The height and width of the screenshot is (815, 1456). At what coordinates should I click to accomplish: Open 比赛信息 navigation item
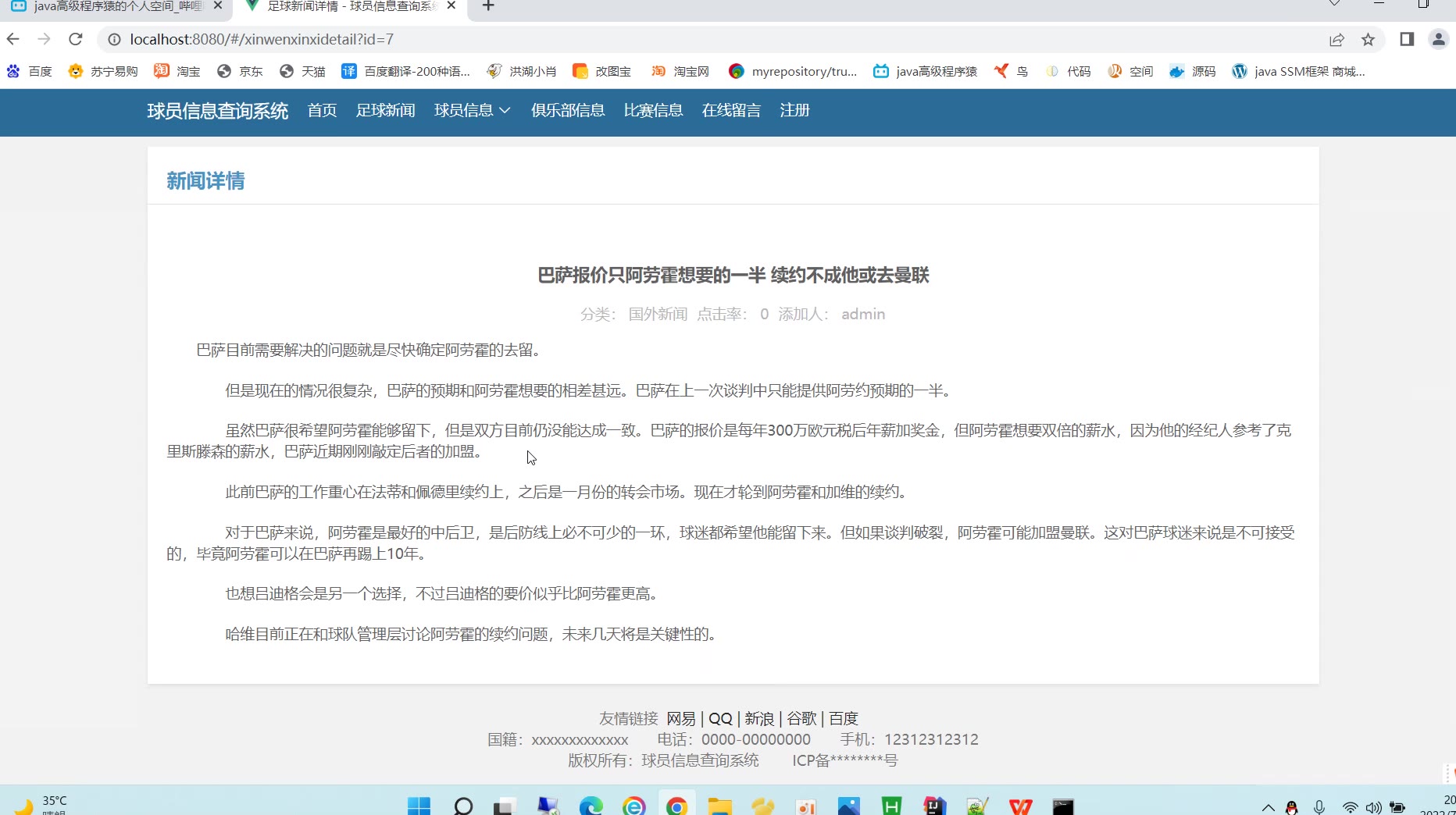click(653, 111)
